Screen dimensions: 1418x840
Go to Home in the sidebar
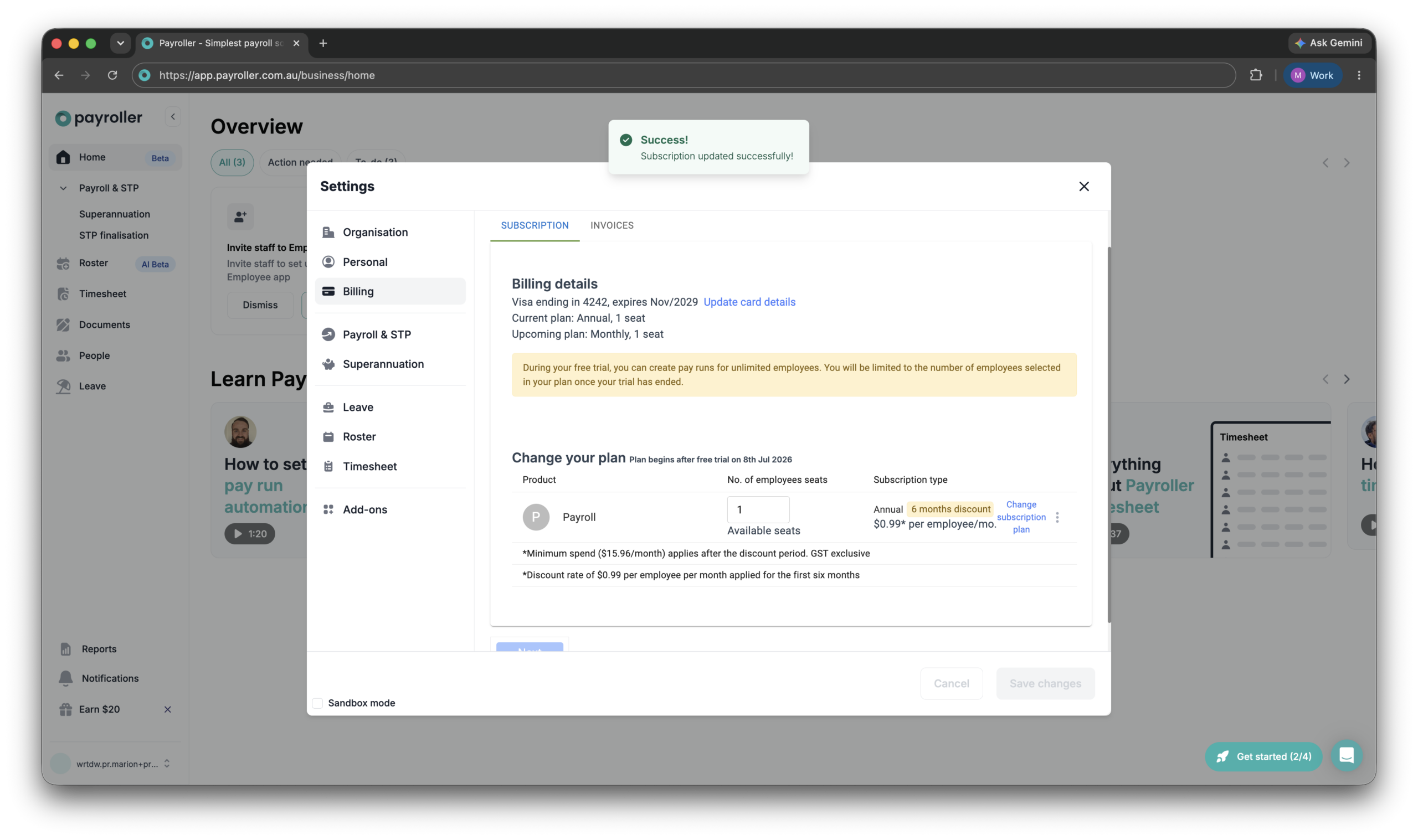point(115,157)
